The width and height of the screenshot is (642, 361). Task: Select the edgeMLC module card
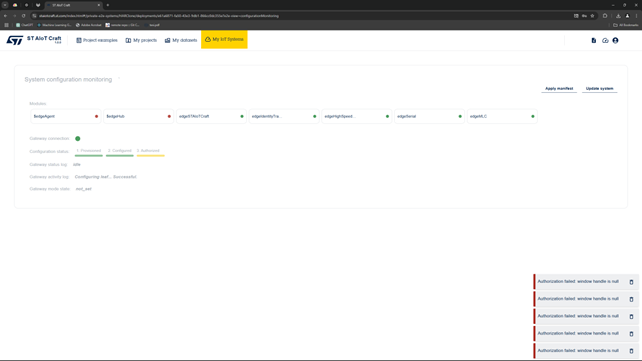tap(502, 116)
